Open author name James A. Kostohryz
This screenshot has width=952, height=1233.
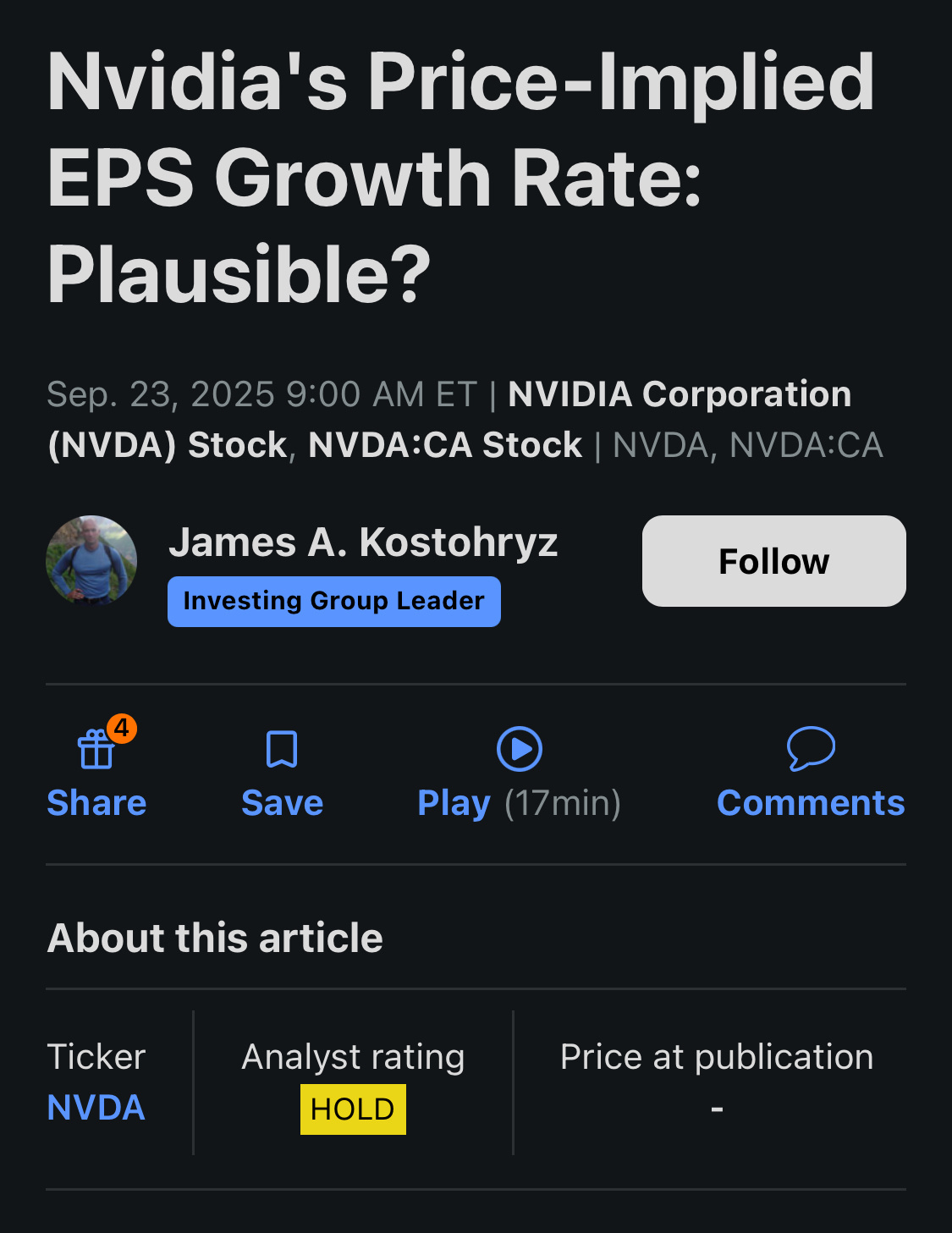tap(363, 542)
